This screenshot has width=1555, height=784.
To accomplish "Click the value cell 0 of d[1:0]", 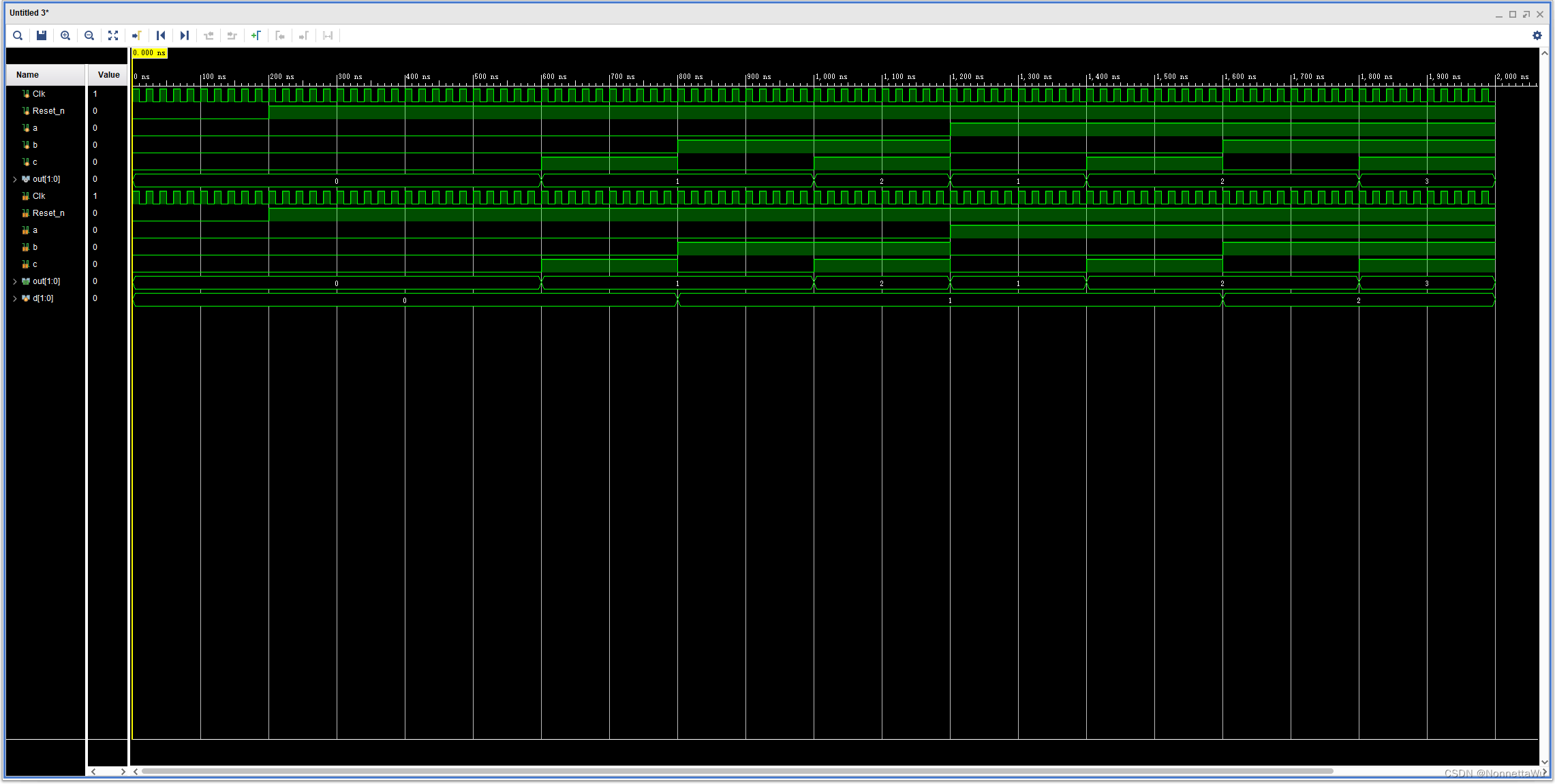I will [x=95, y=298].
